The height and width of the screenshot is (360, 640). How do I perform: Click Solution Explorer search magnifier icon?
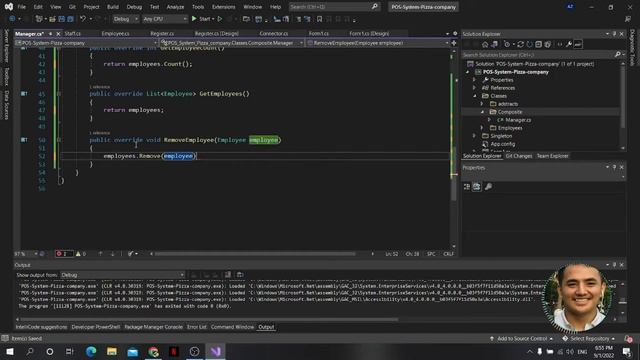(x=618, y=54)
